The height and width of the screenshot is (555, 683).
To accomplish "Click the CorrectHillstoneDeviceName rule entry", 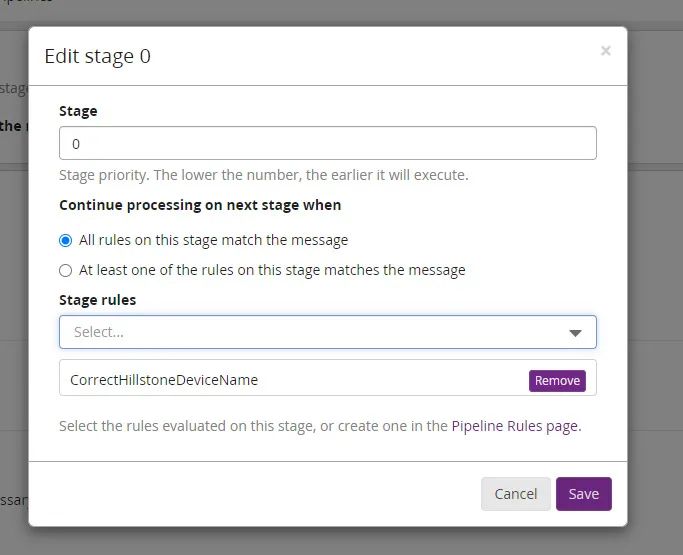I will pos(164,380).
